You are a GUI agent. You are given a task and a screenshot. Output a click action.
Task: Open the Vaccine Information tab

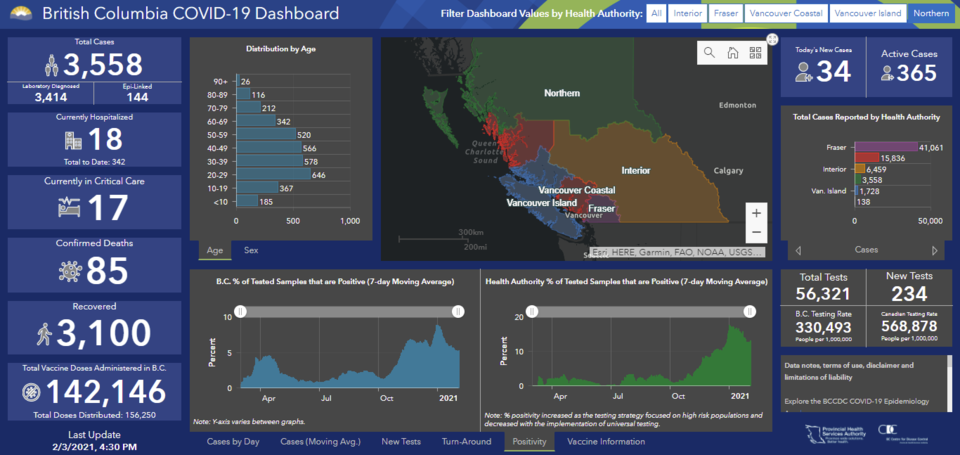click(606, 442)
